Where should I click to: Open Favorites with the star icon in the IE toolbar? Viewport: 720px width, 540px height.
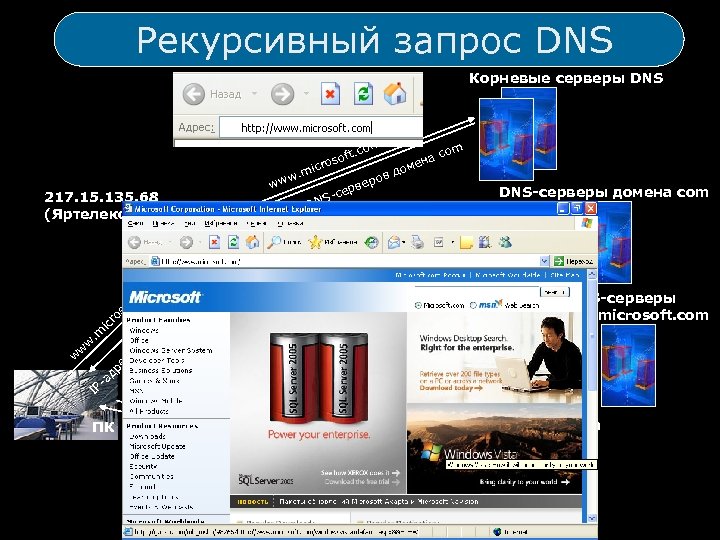point(332,242)
